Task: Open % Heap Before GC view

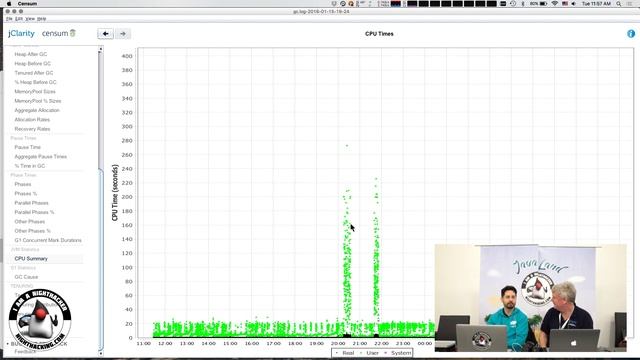Action: tap(36, 82)
